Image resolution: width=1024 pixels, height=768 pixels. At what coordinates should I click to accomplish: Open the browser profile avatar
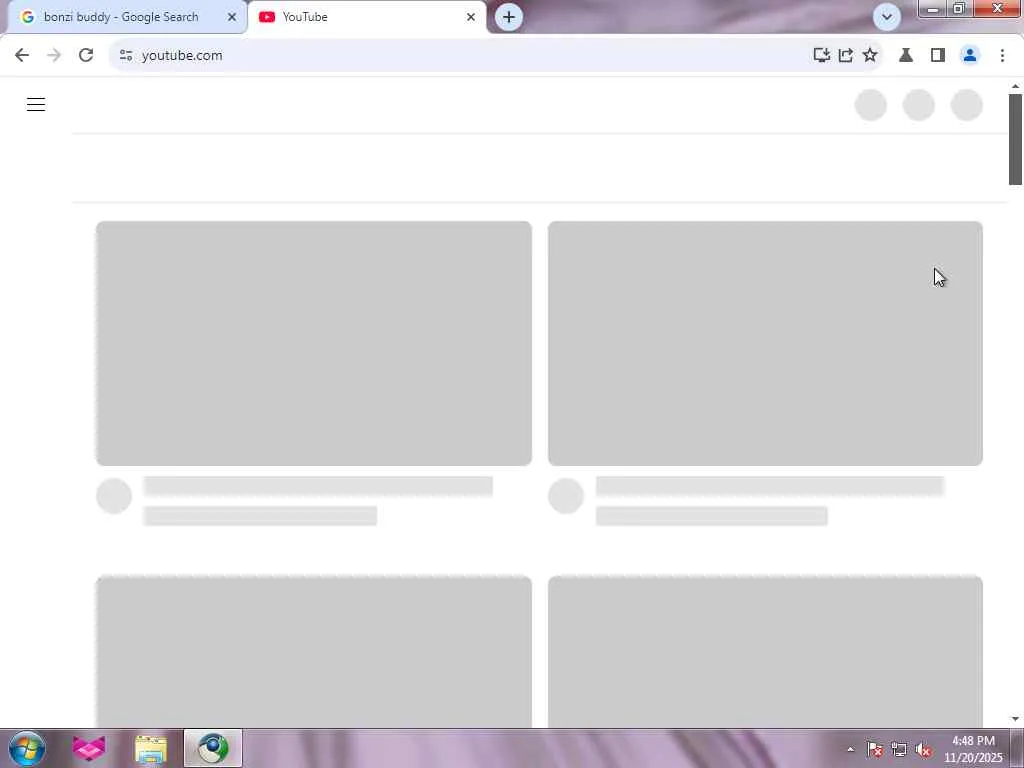970,56
